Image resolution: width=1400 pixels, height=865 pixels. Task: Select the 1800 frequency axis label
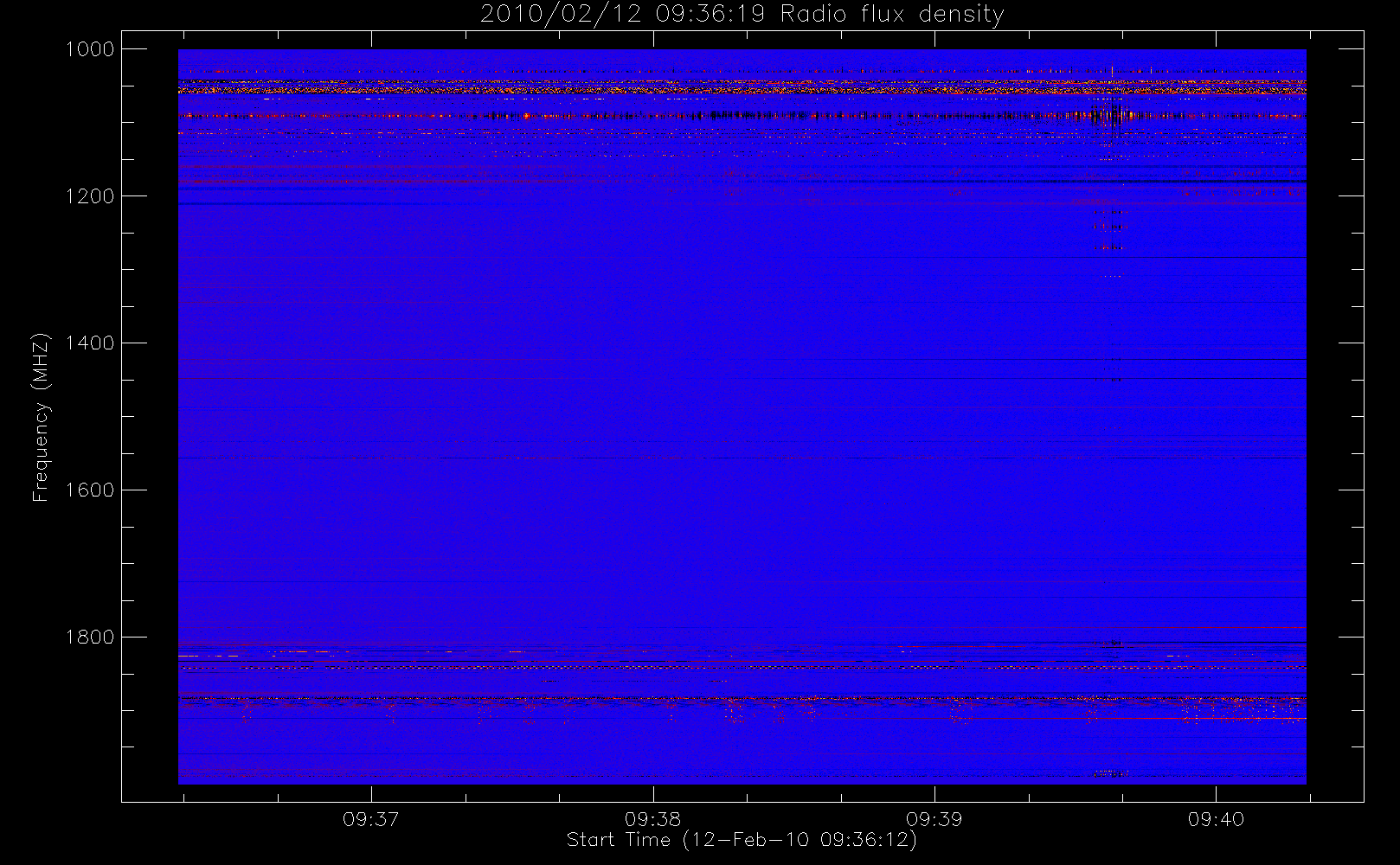90,638
